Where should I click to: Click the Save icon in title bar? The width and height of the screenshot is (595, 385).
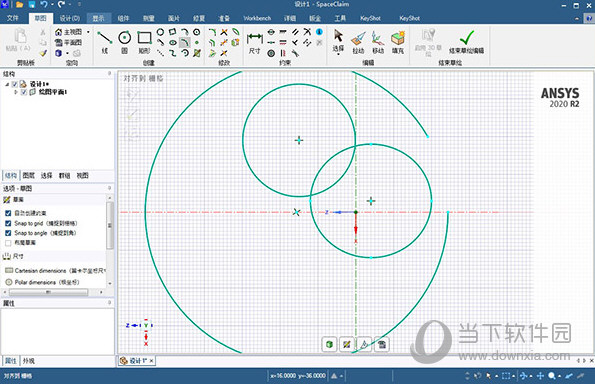32,5
